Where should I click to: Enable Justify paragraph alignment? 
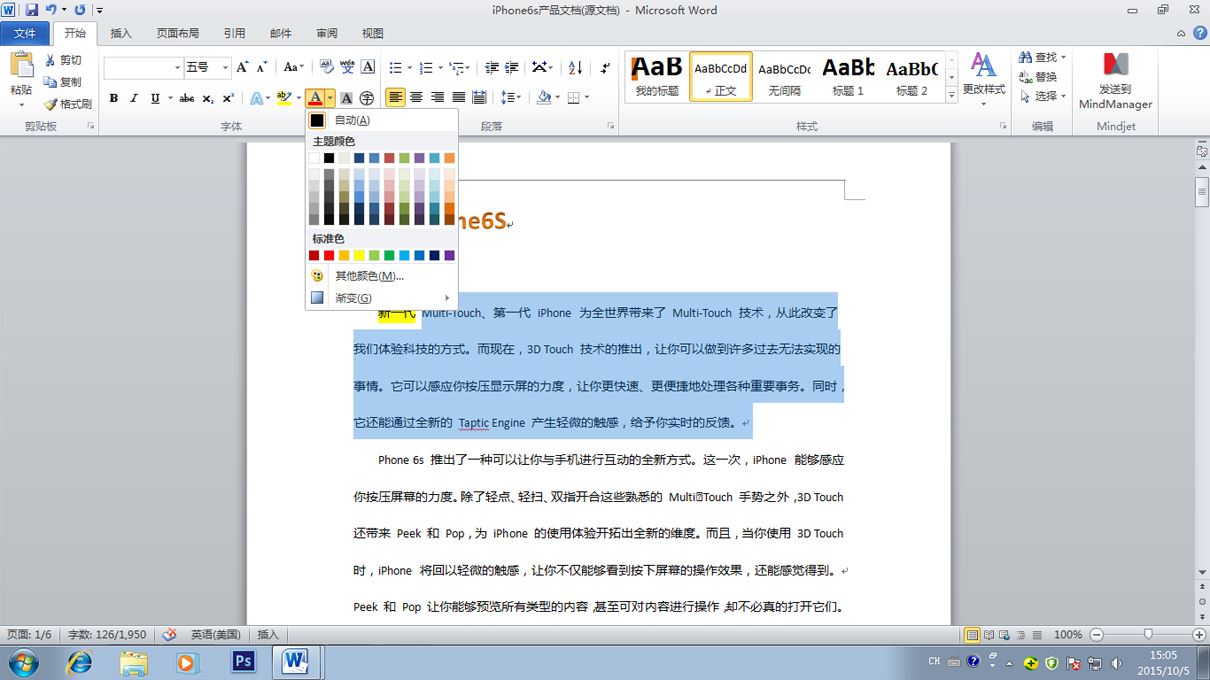459,98
